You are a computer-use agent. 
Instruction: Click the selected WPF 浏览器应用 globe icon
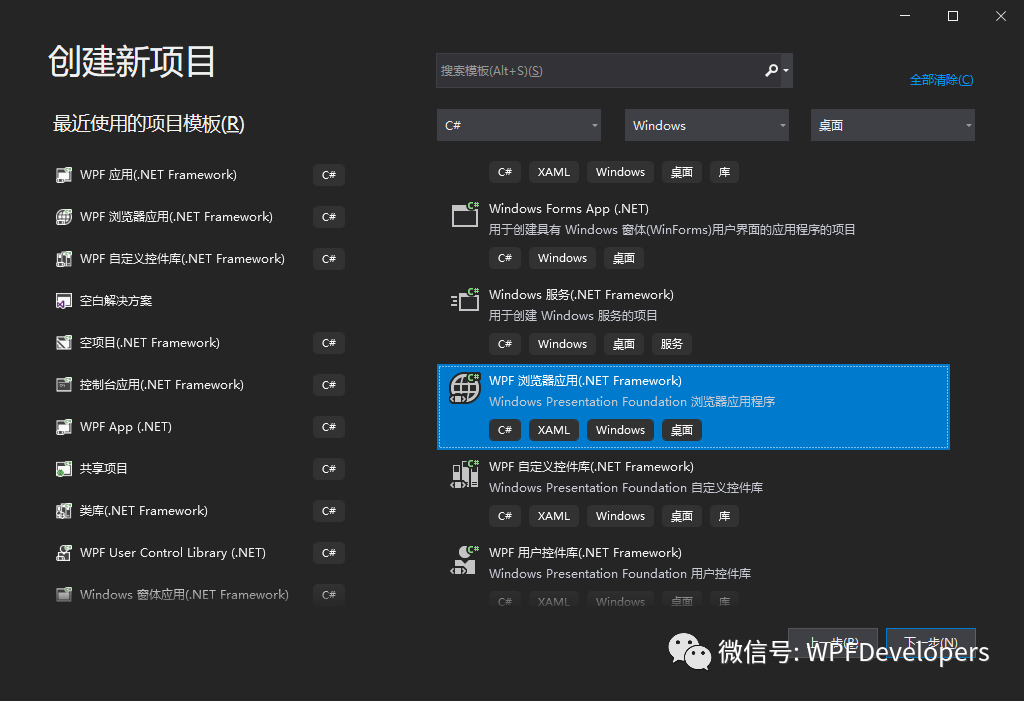click(x=465, y=387)
